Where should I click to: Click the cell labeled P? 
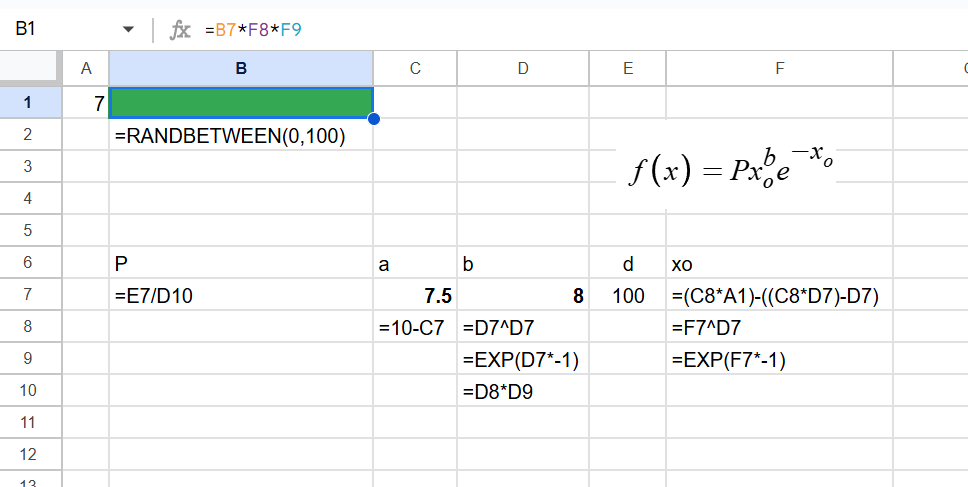point(241,263)
